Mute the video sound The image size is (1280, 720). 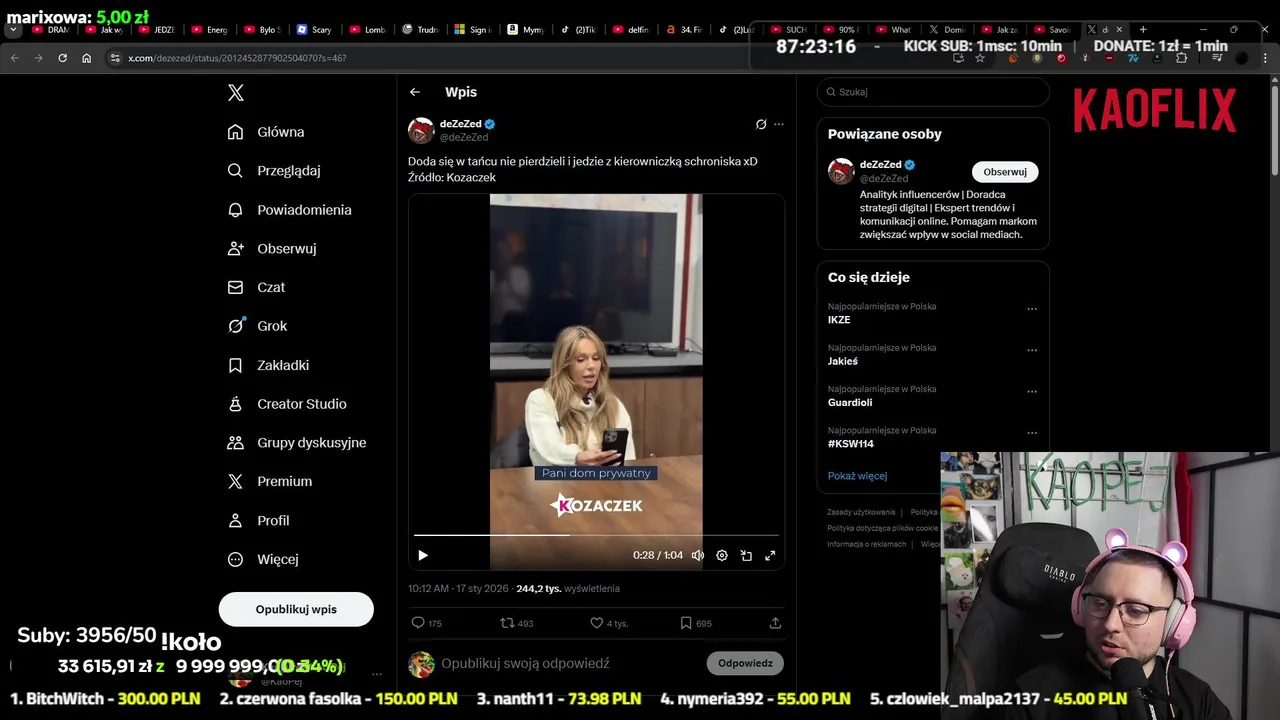coord(698,555)
